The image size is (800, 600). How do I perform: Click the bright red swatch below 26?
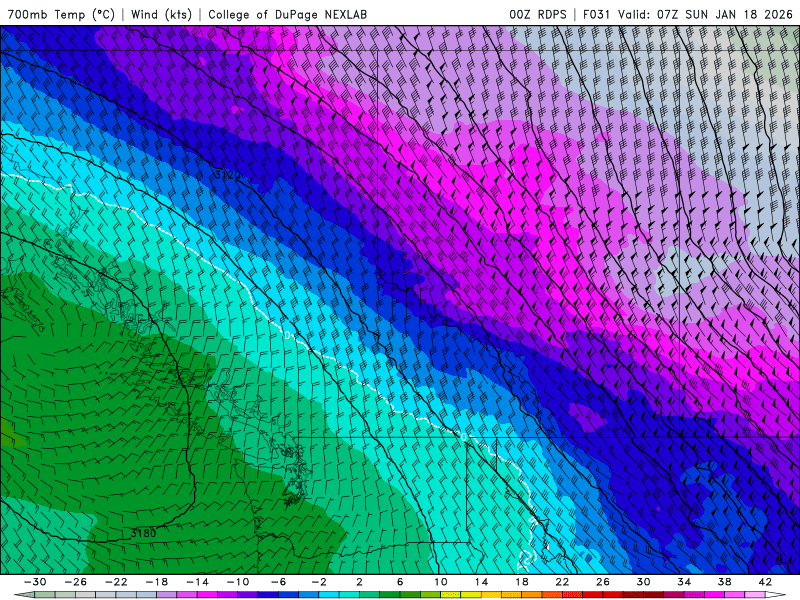[x=593, y=595]
